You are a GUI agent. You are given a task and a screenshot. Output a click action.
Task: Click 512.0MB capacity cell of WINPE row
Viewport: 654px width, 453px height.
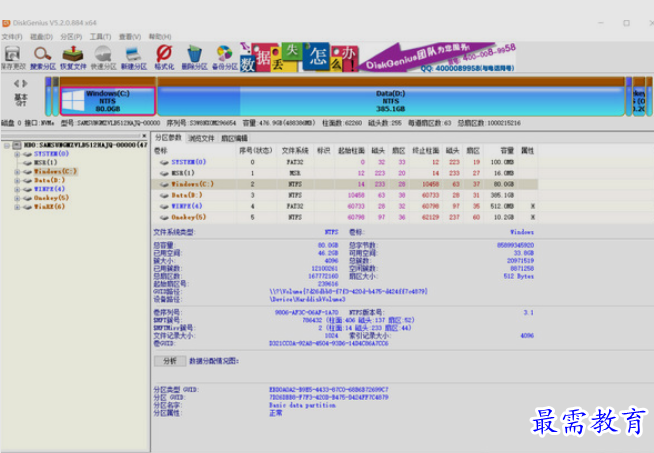click(x=502, y=206)
